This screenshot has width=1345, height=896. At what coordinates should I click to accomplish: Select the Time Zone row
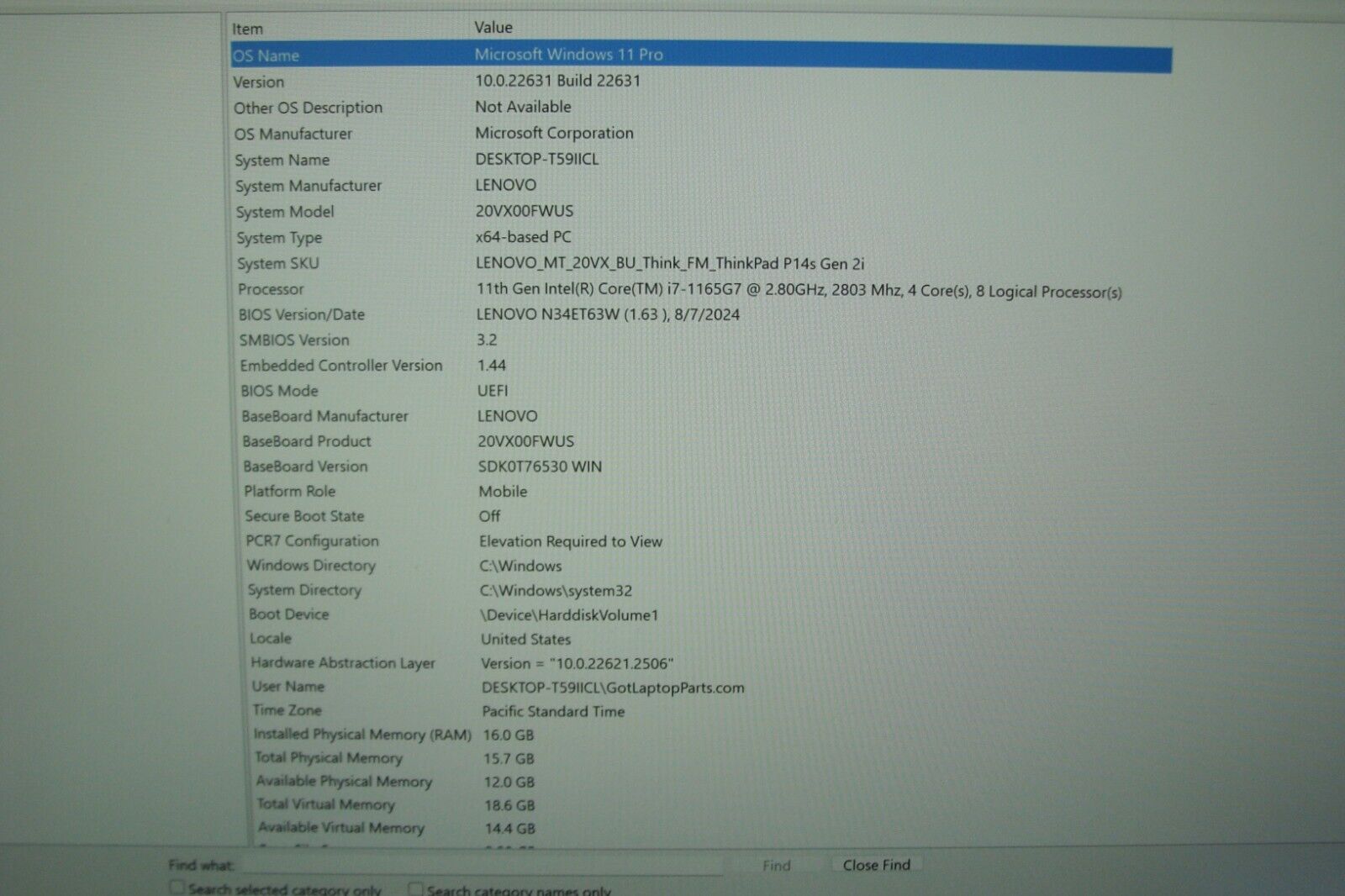tap(701, 711)
